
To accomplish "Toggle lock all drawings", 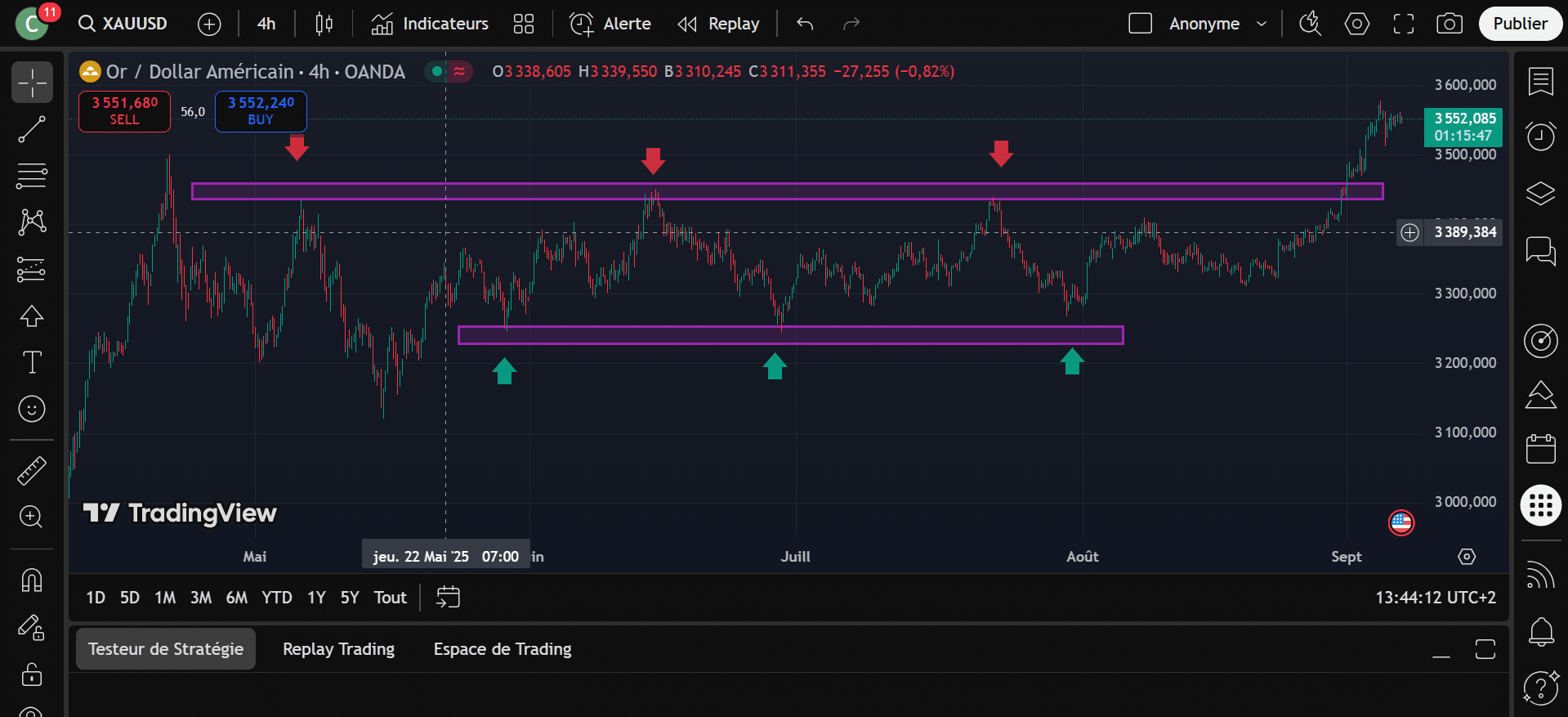I will click(32, 674).
